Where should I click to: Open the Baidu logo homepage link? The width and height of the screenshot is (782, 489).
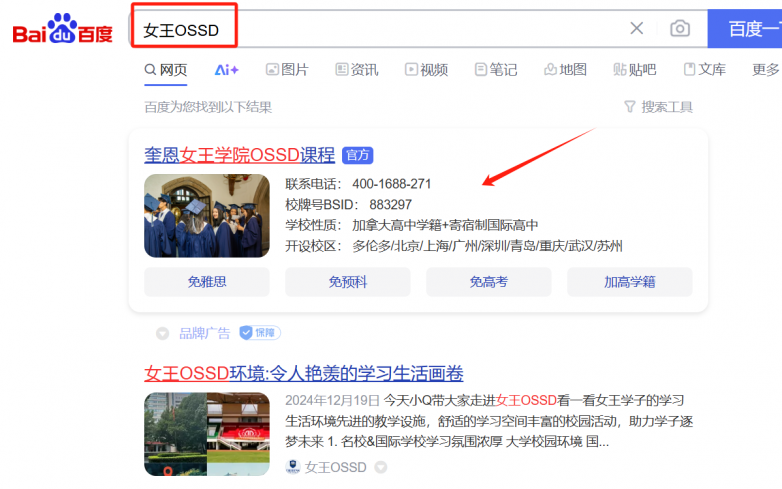(63, 29)
